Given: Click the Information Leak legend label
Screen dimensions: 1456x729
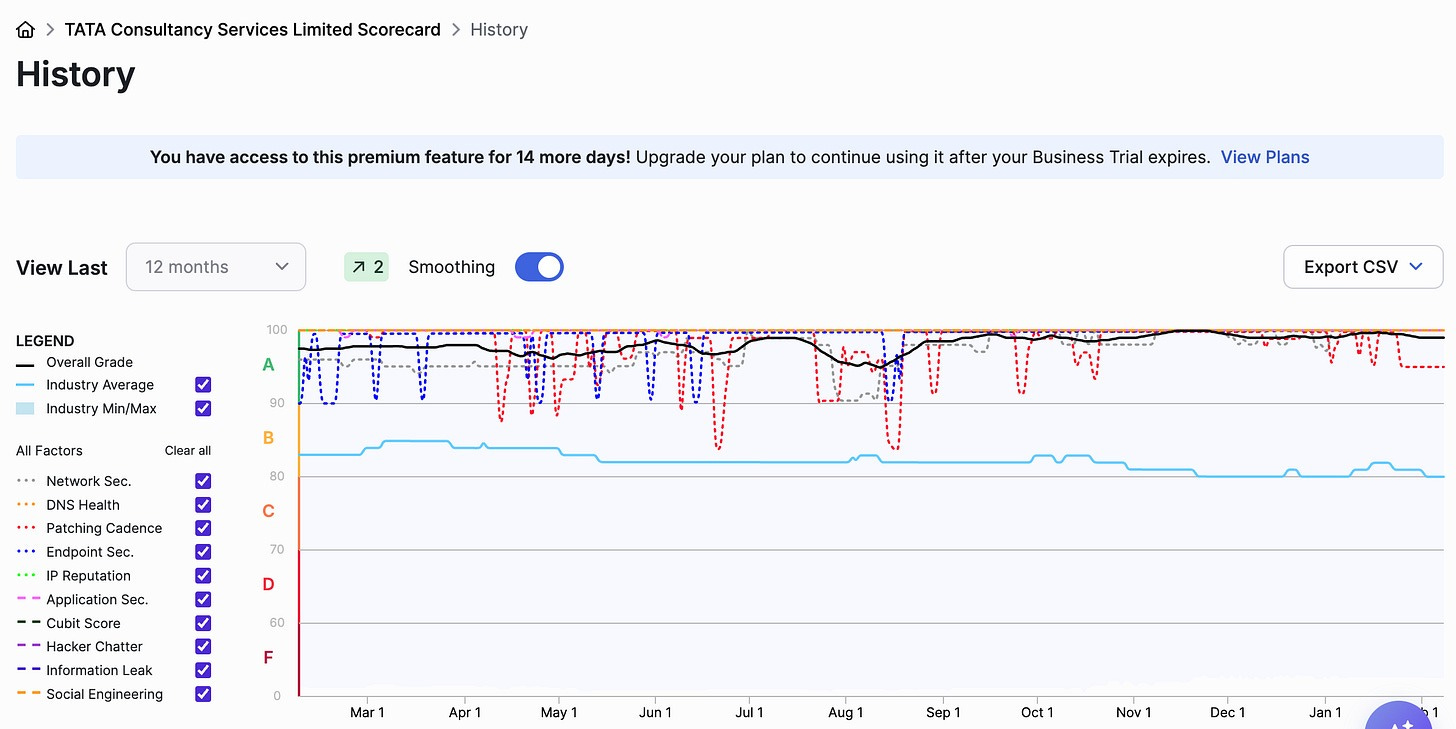Looking at the screenshot, I should 99,670.
